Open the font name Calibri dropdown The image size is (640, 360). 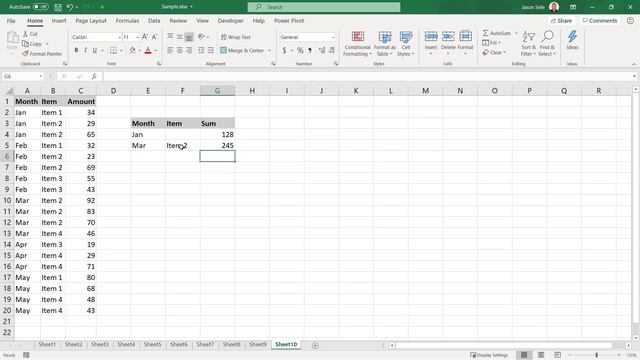click(x=119, y=37)
